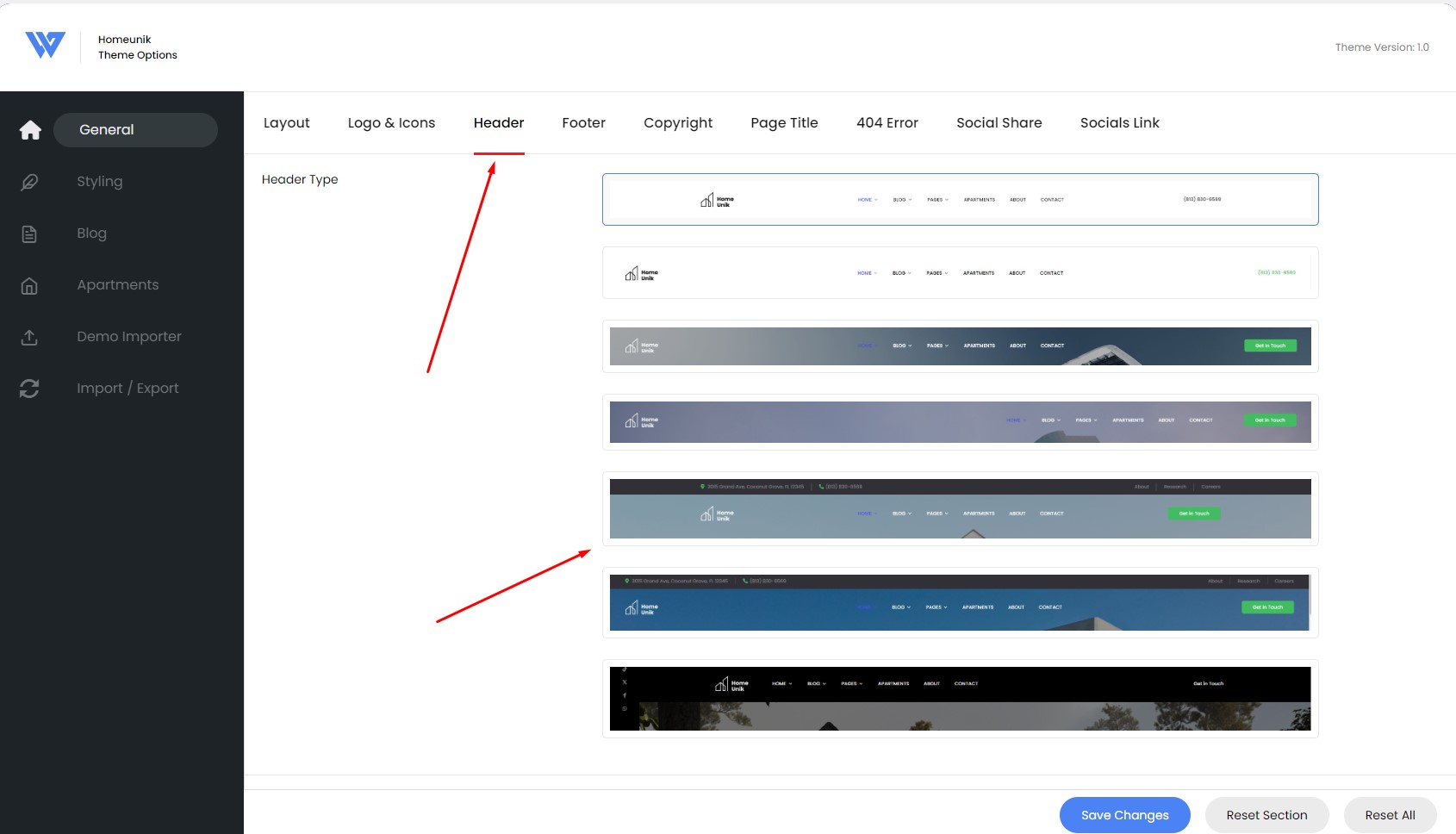Click the Apartments house icon
1456x834 pixels.
point(29,285)
